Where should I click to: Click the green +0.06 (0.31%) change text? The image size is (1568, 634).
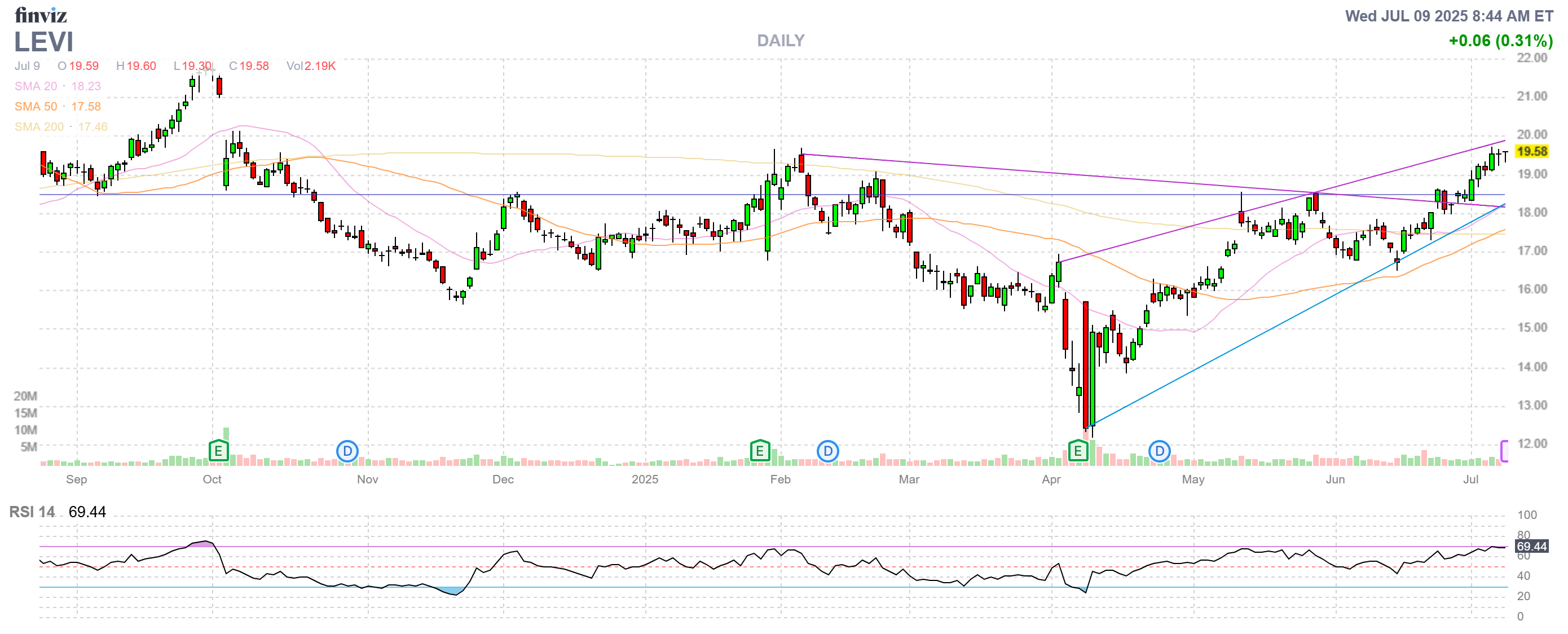(1500, 41)
